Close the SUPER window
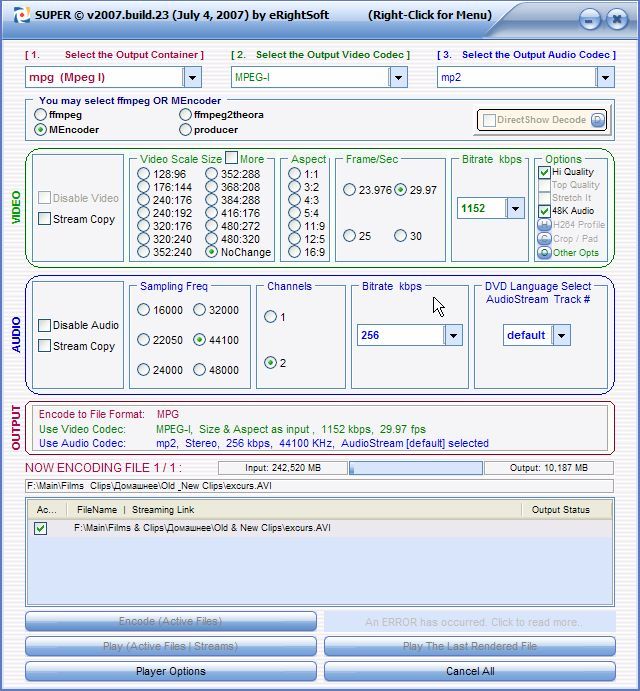Image resolution: width=640 pixels, height=691 pixels. click(x=617, y=20)
